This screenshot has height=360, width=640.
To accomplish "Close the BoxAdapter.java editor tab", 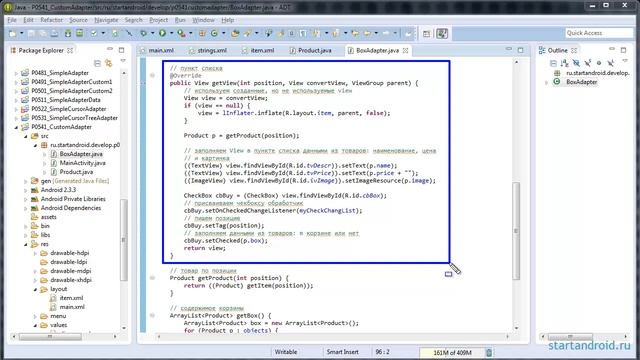I will coord(405,50).
